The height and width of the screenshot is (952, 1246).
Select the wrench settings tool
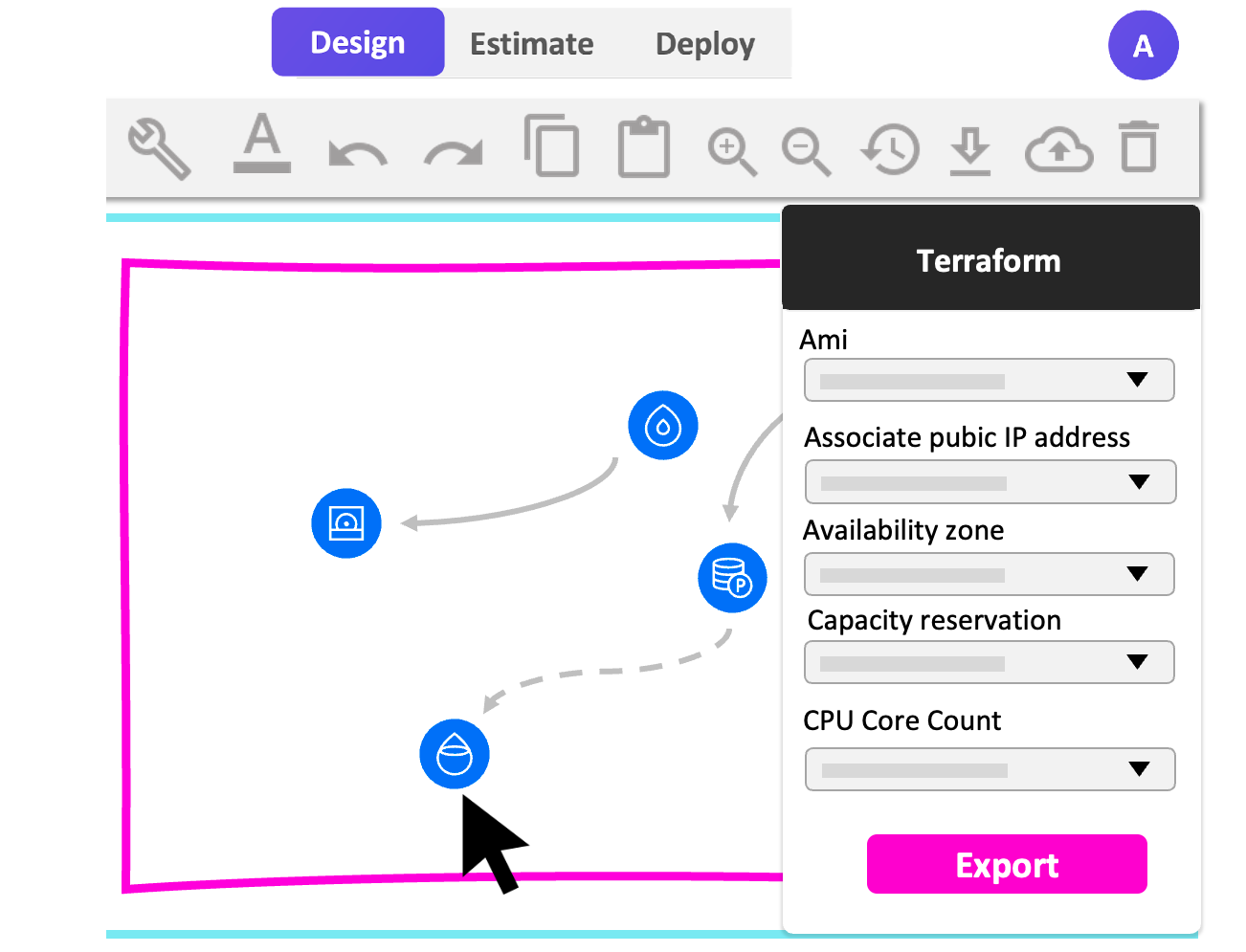pos(158,148)
